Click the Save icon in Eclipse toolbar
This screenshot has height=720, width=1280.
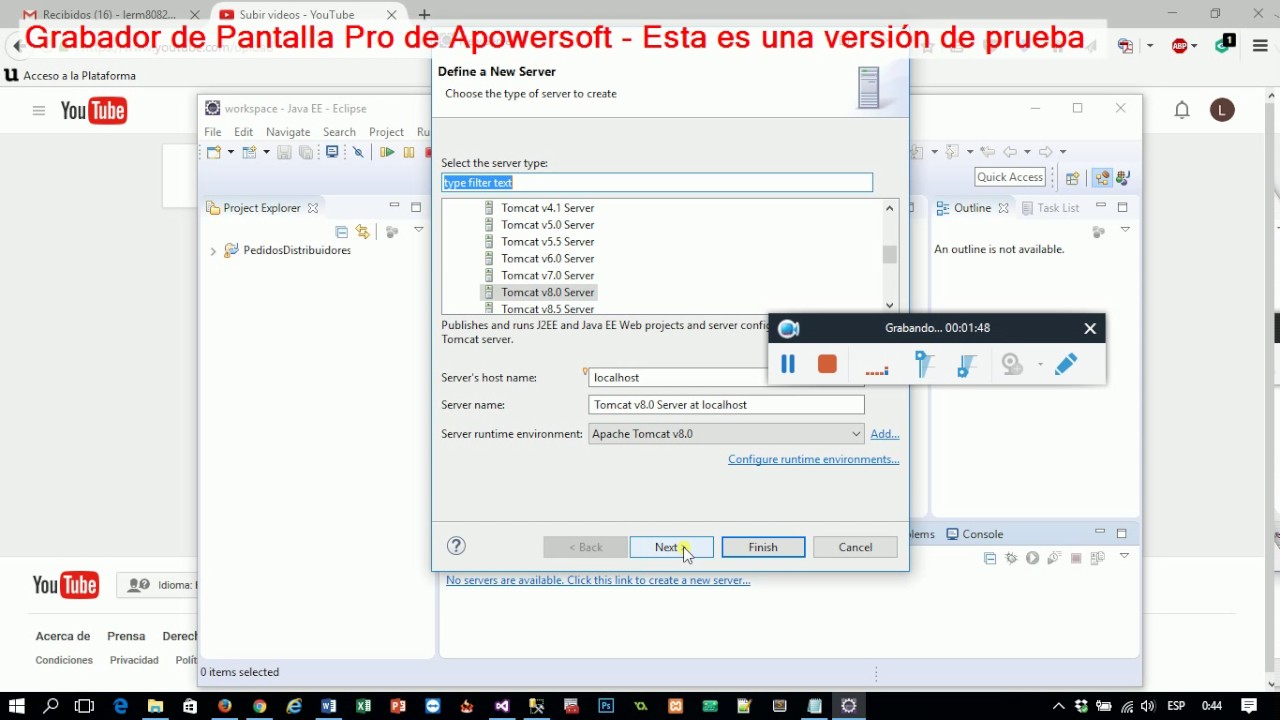[284, 152]
